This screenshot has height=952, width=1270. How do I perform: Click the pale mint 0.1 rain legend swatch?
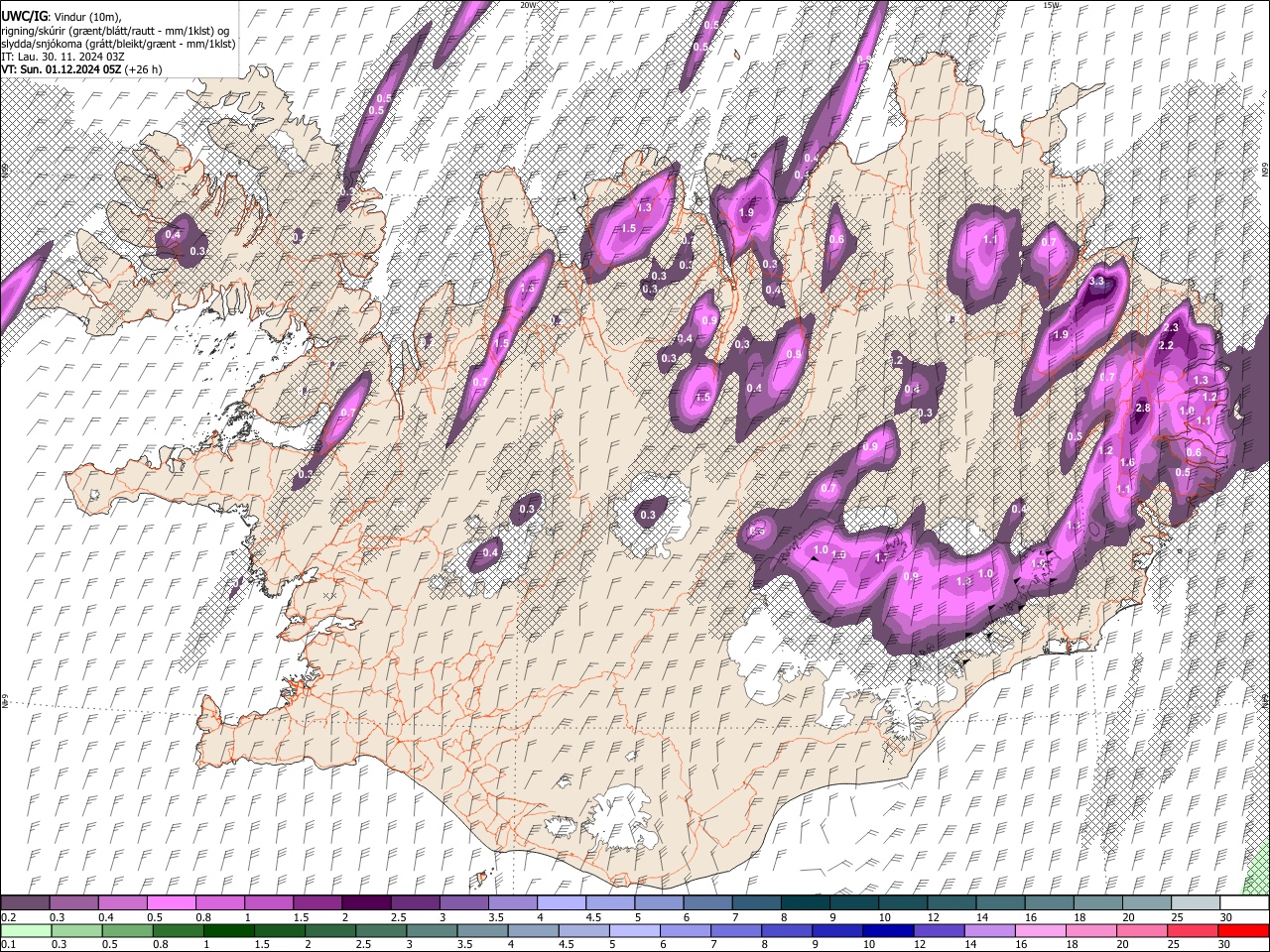click(x=25, y=930)
